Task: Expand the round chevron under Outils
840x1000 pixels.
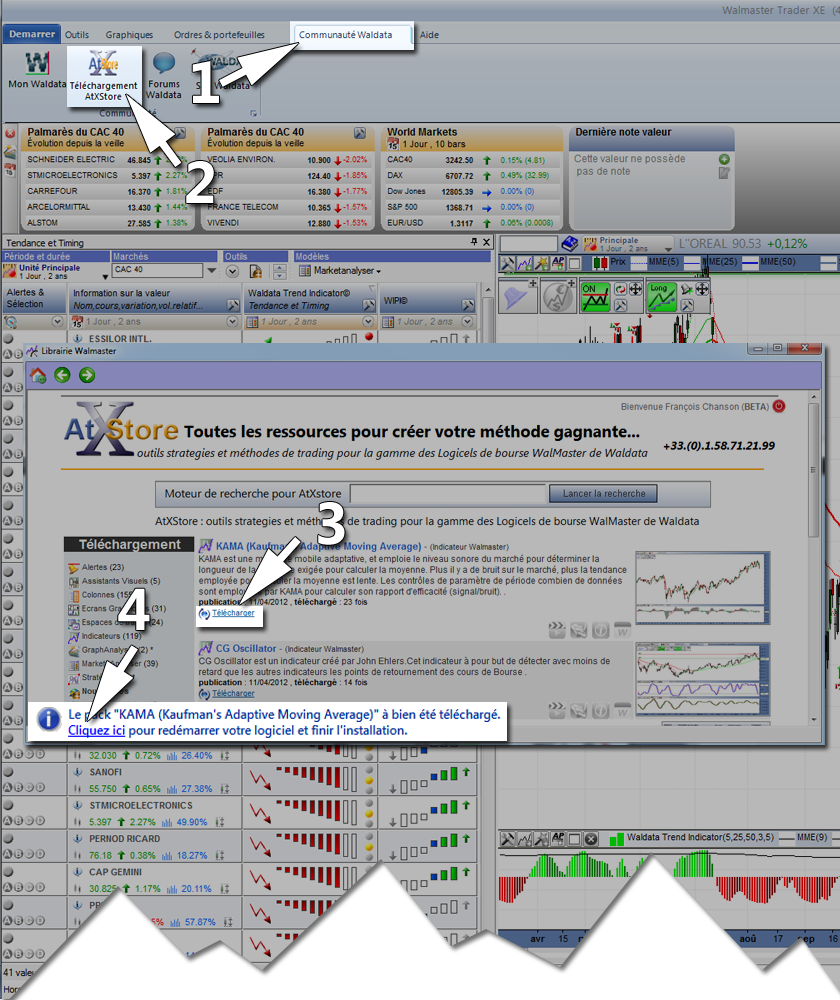Action: pyautogui.click(x=232, y=271)
